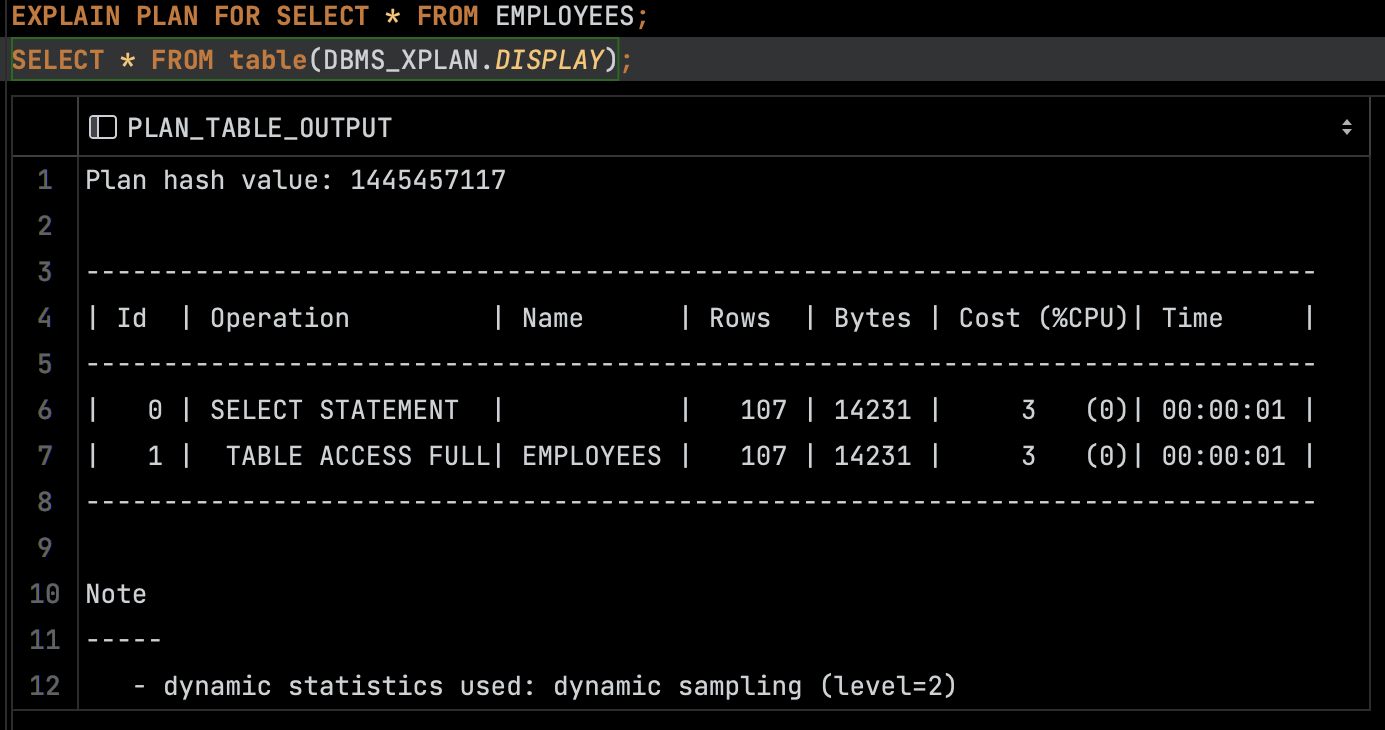Click the empty top-left grid corner cell

coord(45,127)
